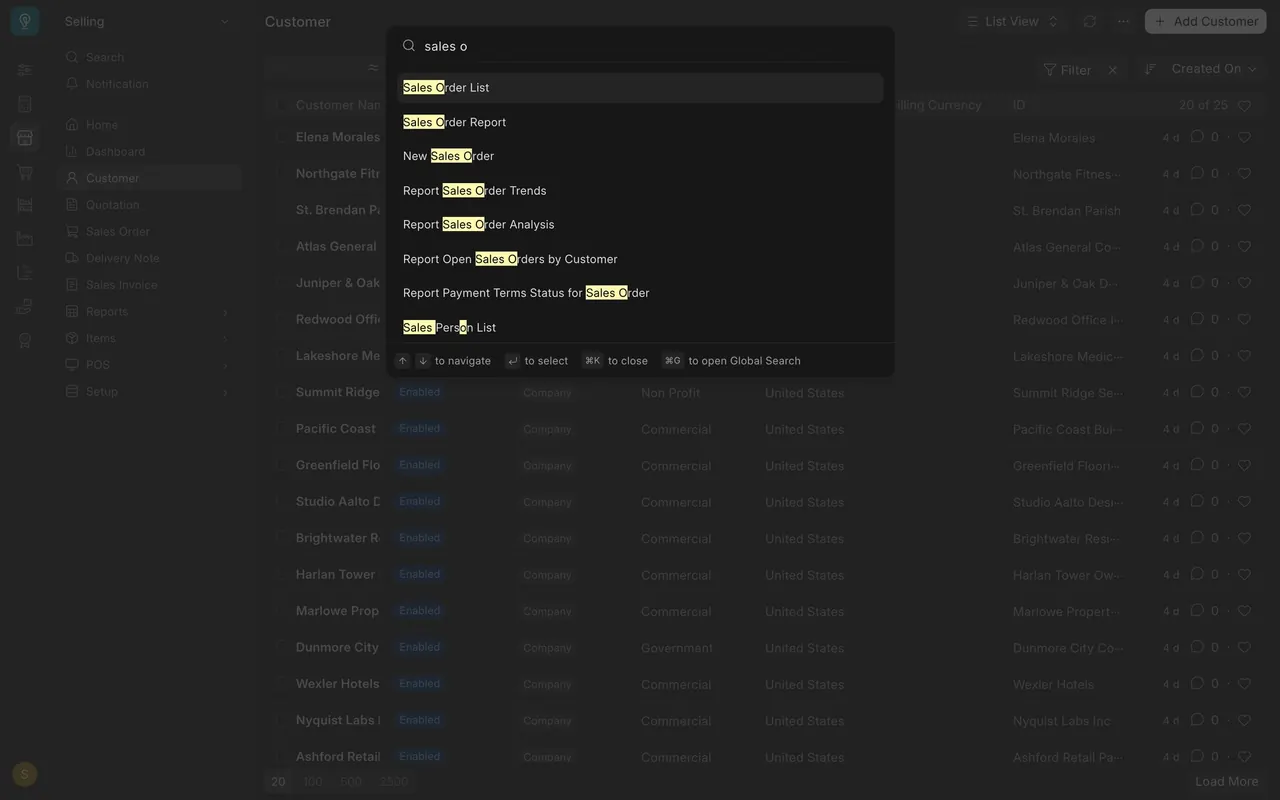Screen dimensions: 1280x800
Task: Like the Wexler Hotels row with heart
Action: coord(1244,684)
